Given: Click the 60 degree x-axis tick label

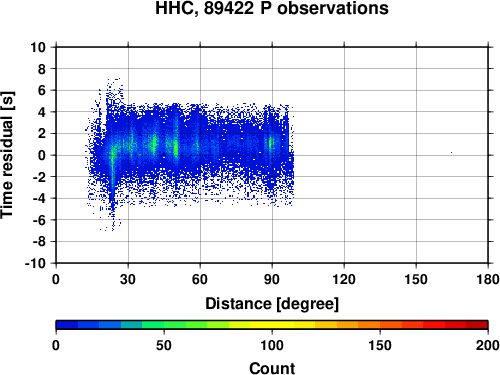Looking at the screenshot, I should pos(200,279).
